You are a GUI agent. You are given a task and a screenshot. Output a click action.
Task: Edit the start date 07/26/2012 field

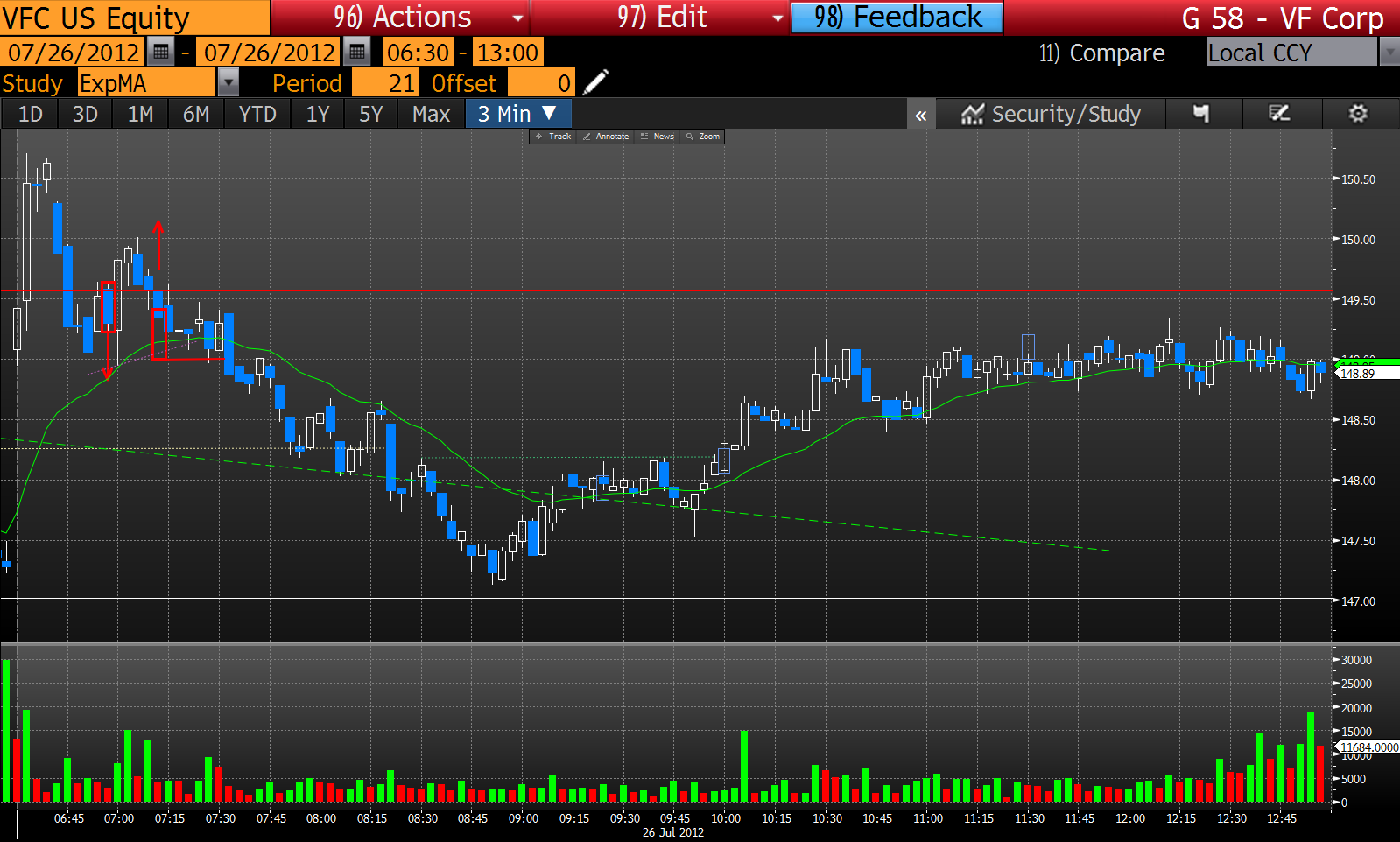tap(73, 53)
